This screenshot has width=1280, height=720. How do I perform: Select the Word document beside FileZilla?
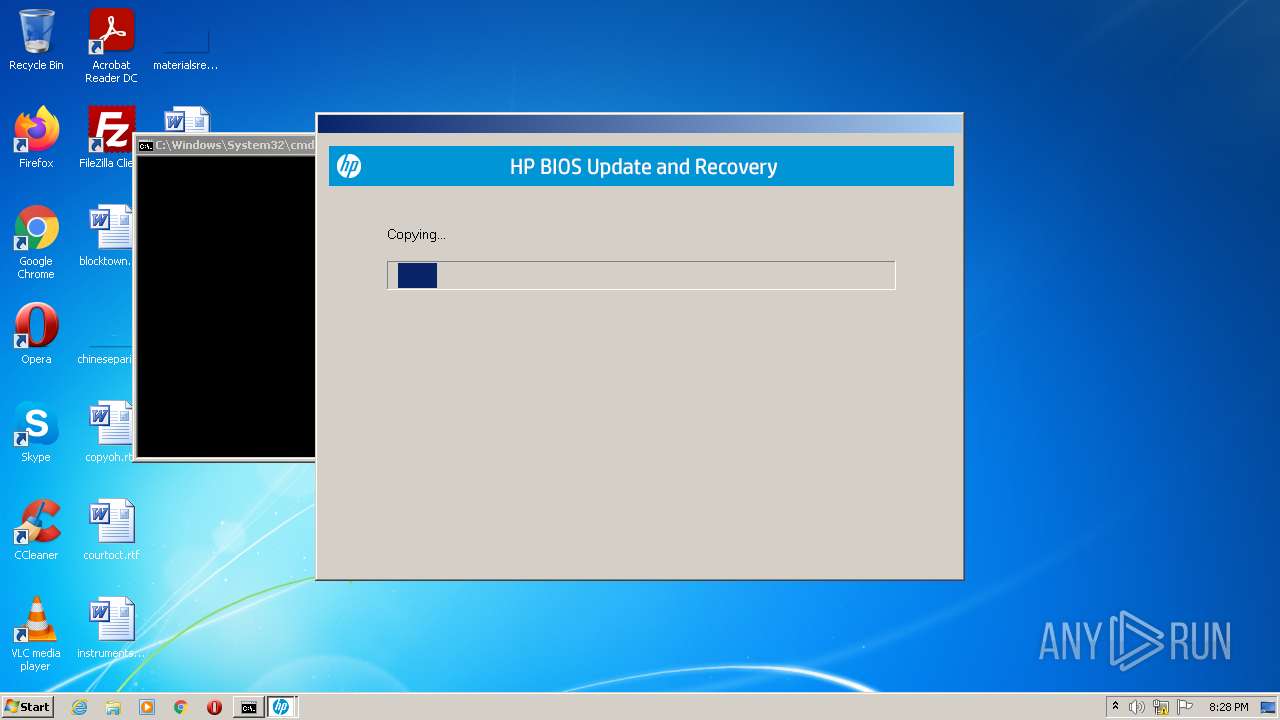[x=186, y=120]
